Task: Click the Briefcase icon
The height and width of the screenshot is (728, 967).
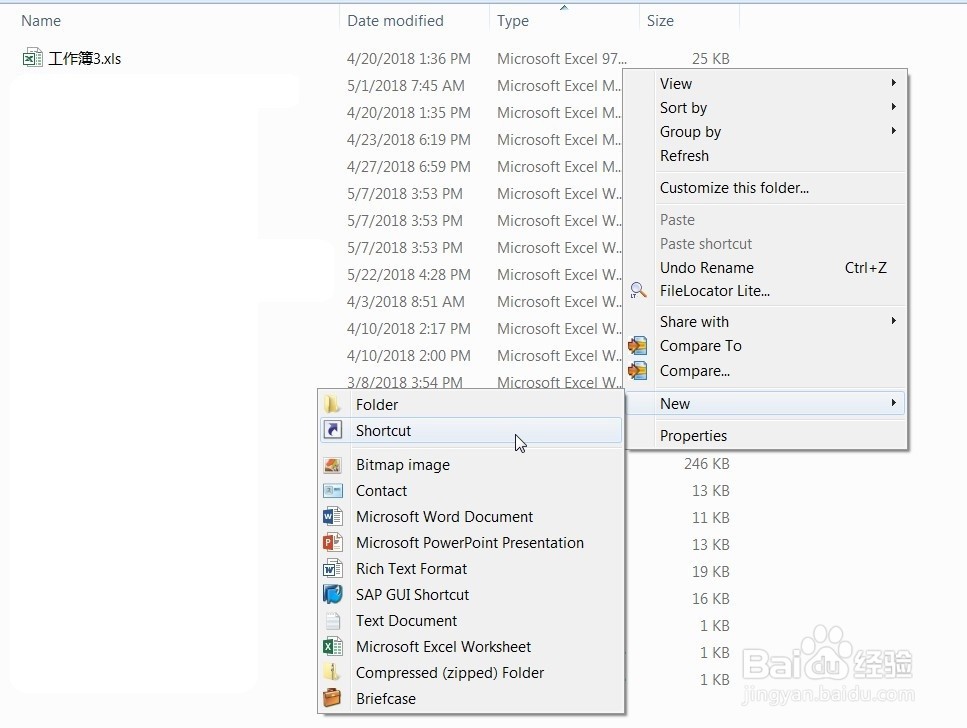Action: pyautogui.click(x=332, y=698)
